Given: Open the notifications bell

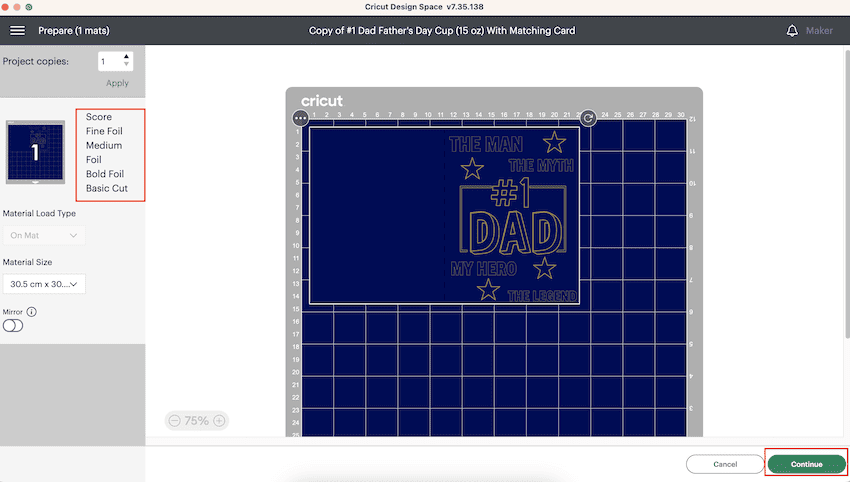Looking at the screenshot, I should click(x=792, y=30).
